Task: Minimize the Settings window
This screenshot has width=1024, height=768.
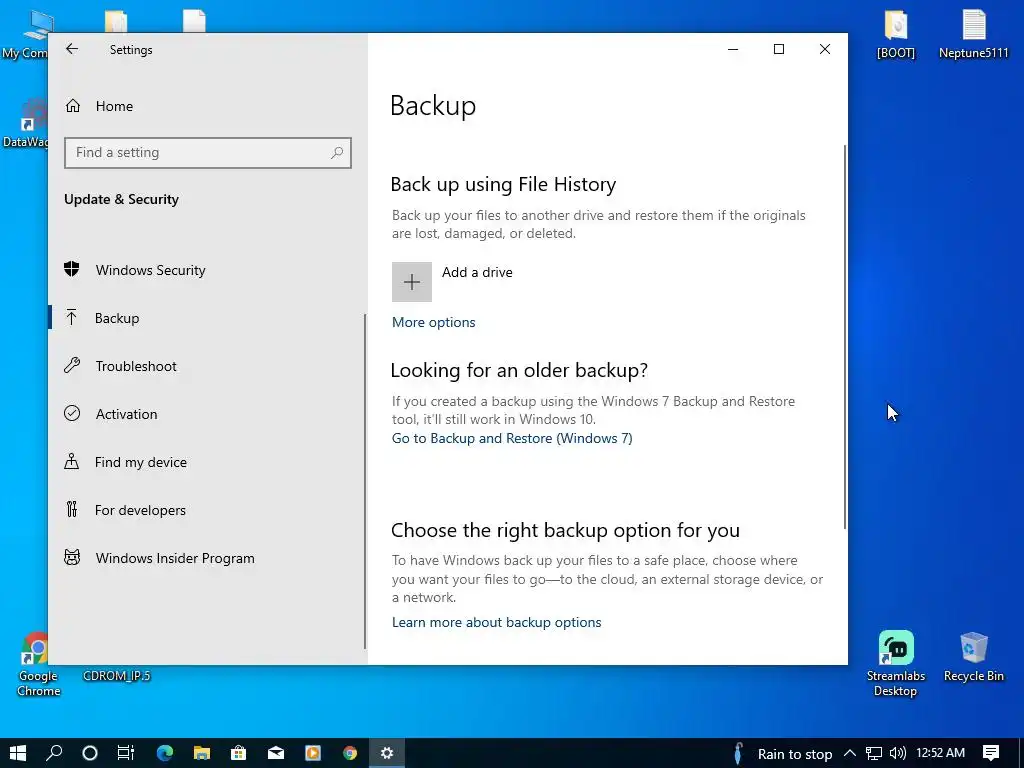Action: point(733,49)
